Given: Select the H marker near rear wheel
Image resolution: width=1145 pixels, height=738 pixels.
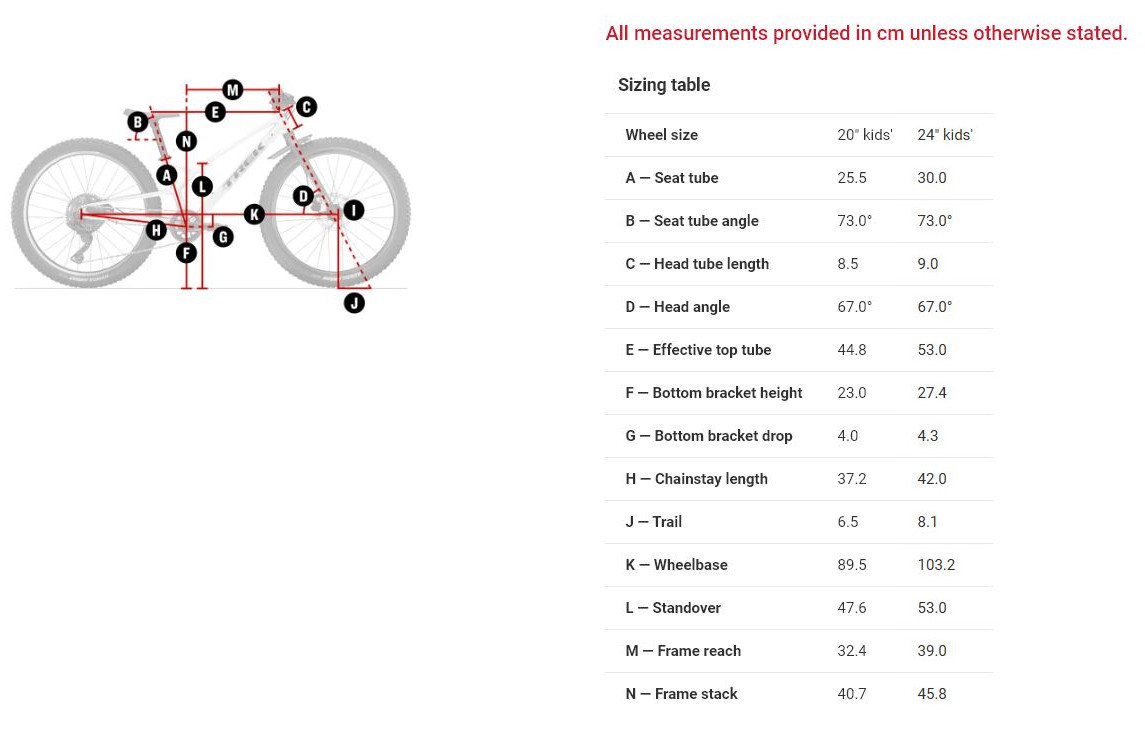Looking at the screenshot, I should 156,230.
